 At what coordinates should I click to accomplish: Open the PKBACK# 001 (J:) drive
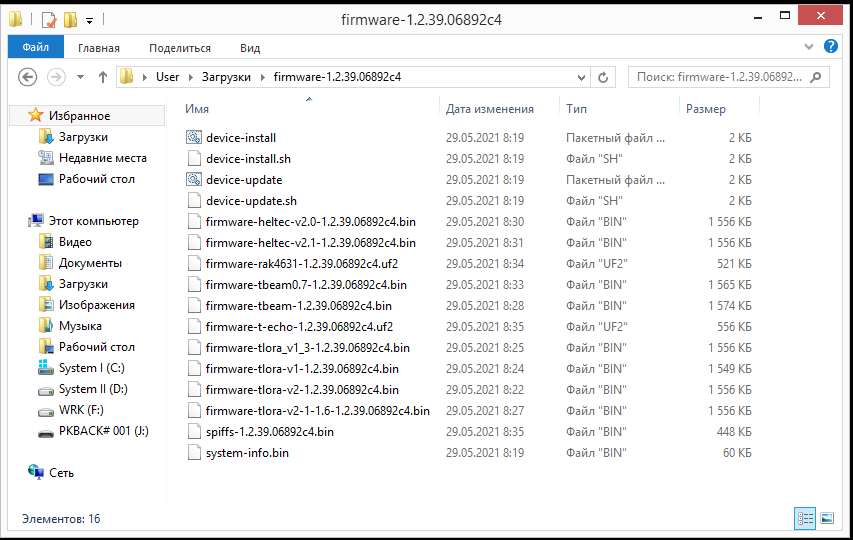(x=104, y=431)
